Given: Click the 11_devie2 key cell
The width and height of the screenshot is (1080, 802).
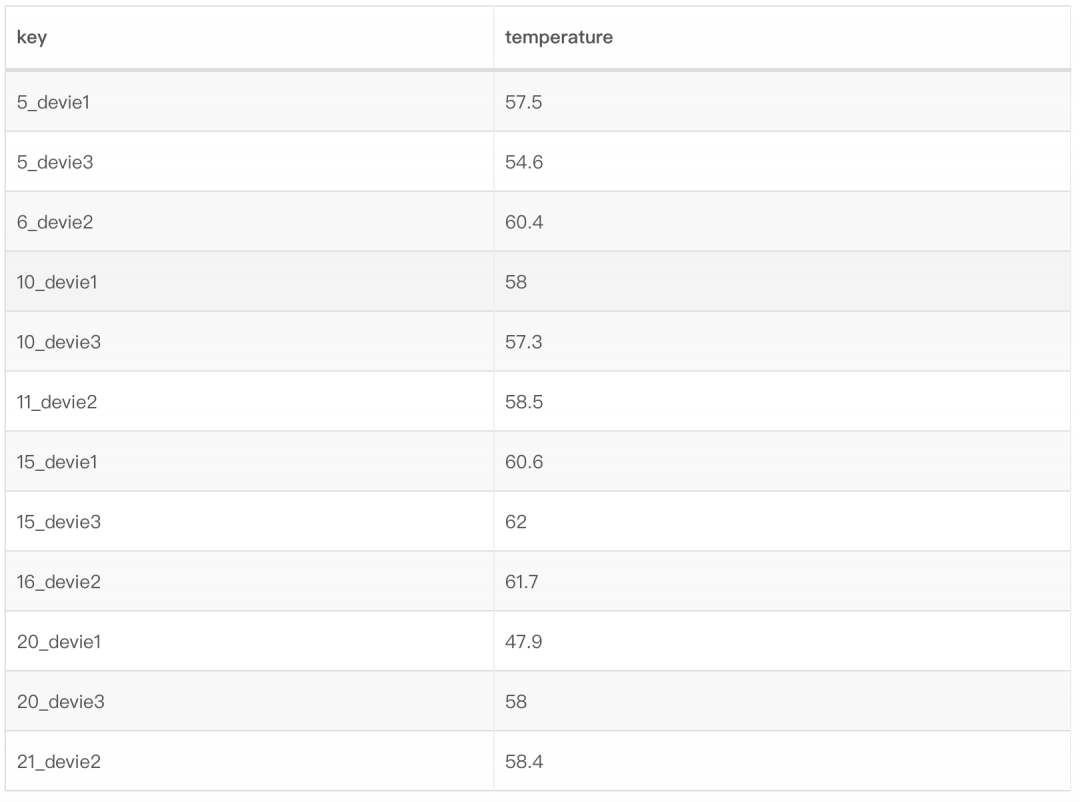Looking at the screenshot, I should 57,401.
